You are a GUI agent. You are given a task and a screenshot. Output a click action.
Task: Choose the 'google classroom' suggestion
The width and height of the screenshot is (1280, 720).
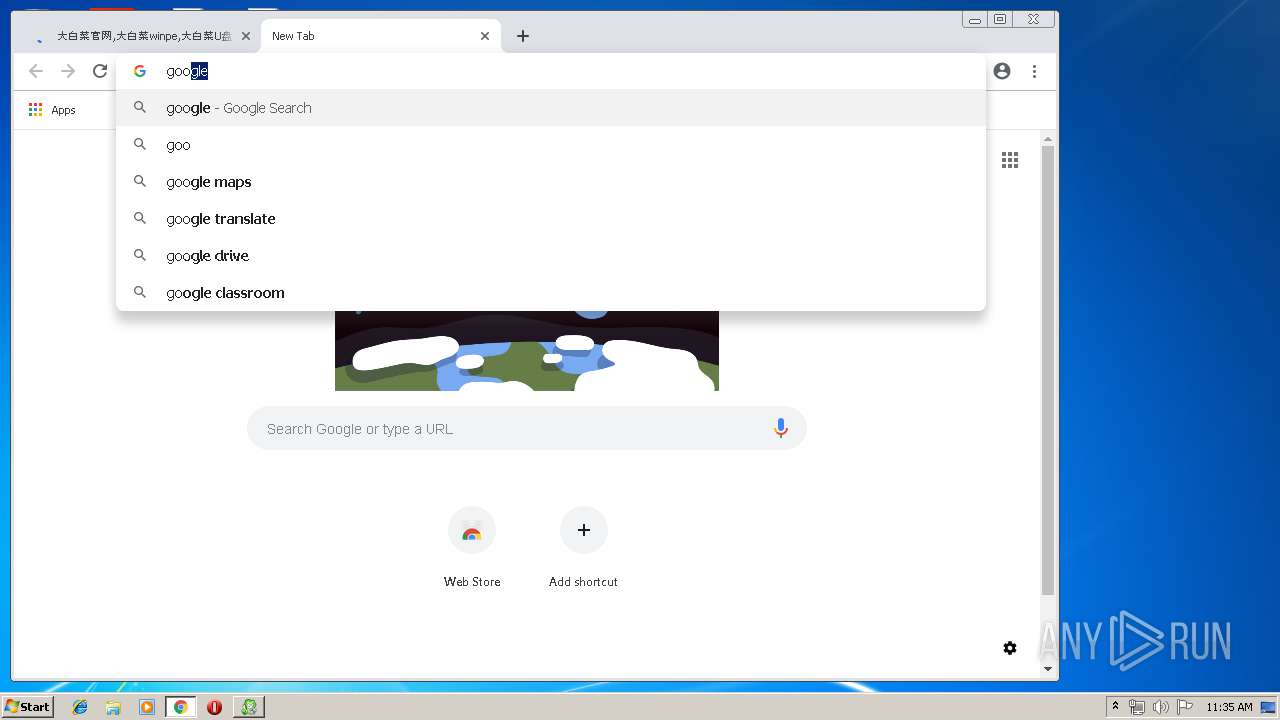coord(551,293)
